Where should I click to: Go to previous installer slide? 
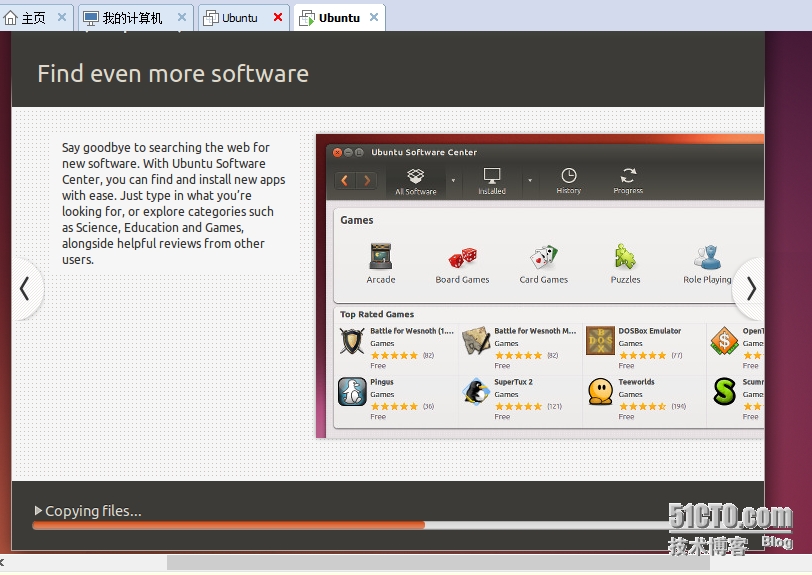pos(25,289)
